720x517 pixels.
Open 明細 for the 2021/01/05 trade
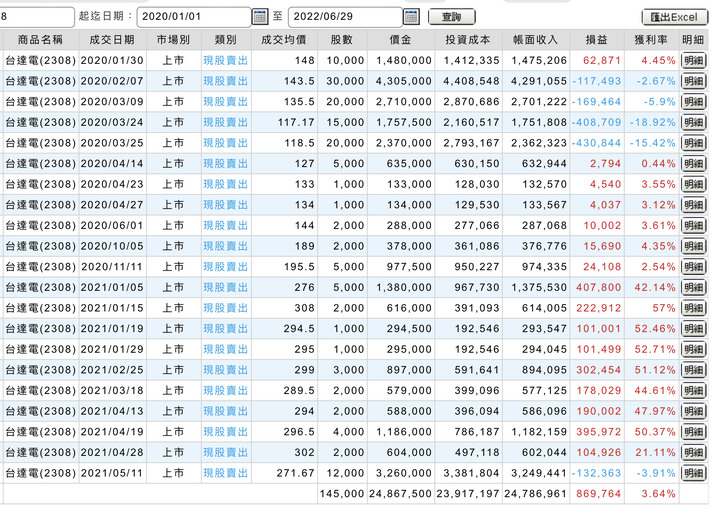click(693, 288)
